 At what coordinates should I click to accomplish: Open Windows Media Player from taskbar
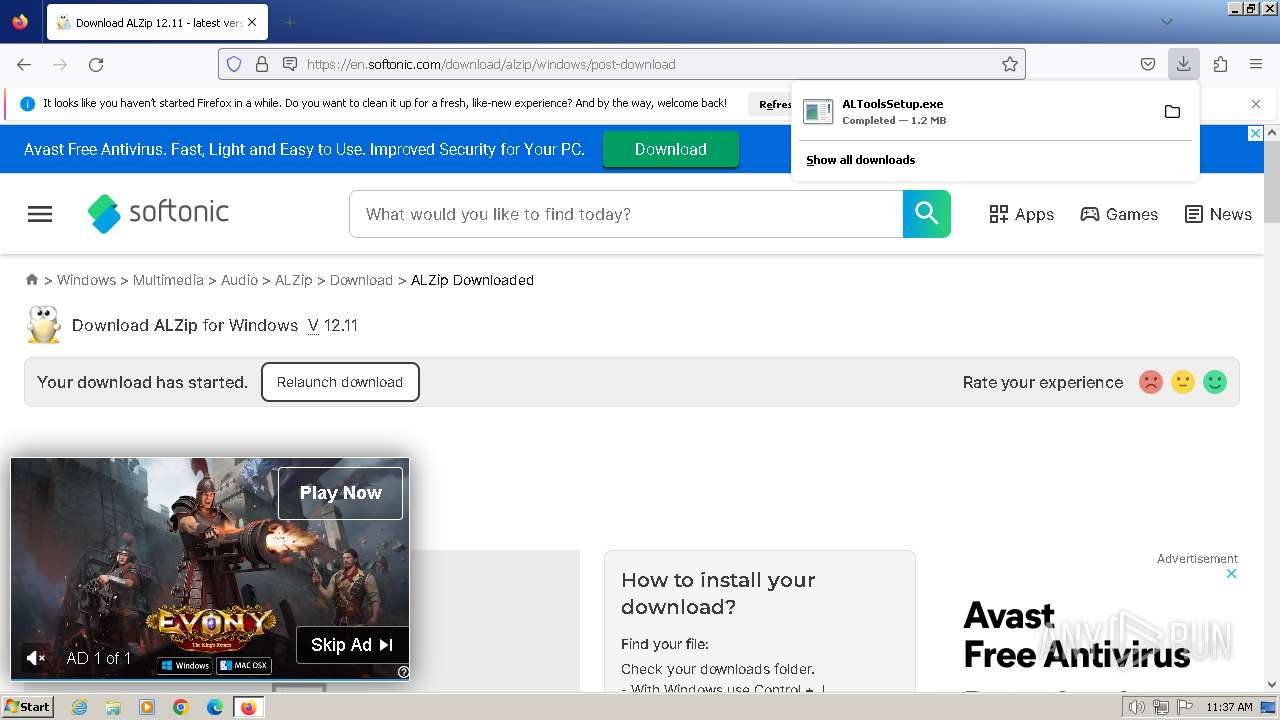147,707
